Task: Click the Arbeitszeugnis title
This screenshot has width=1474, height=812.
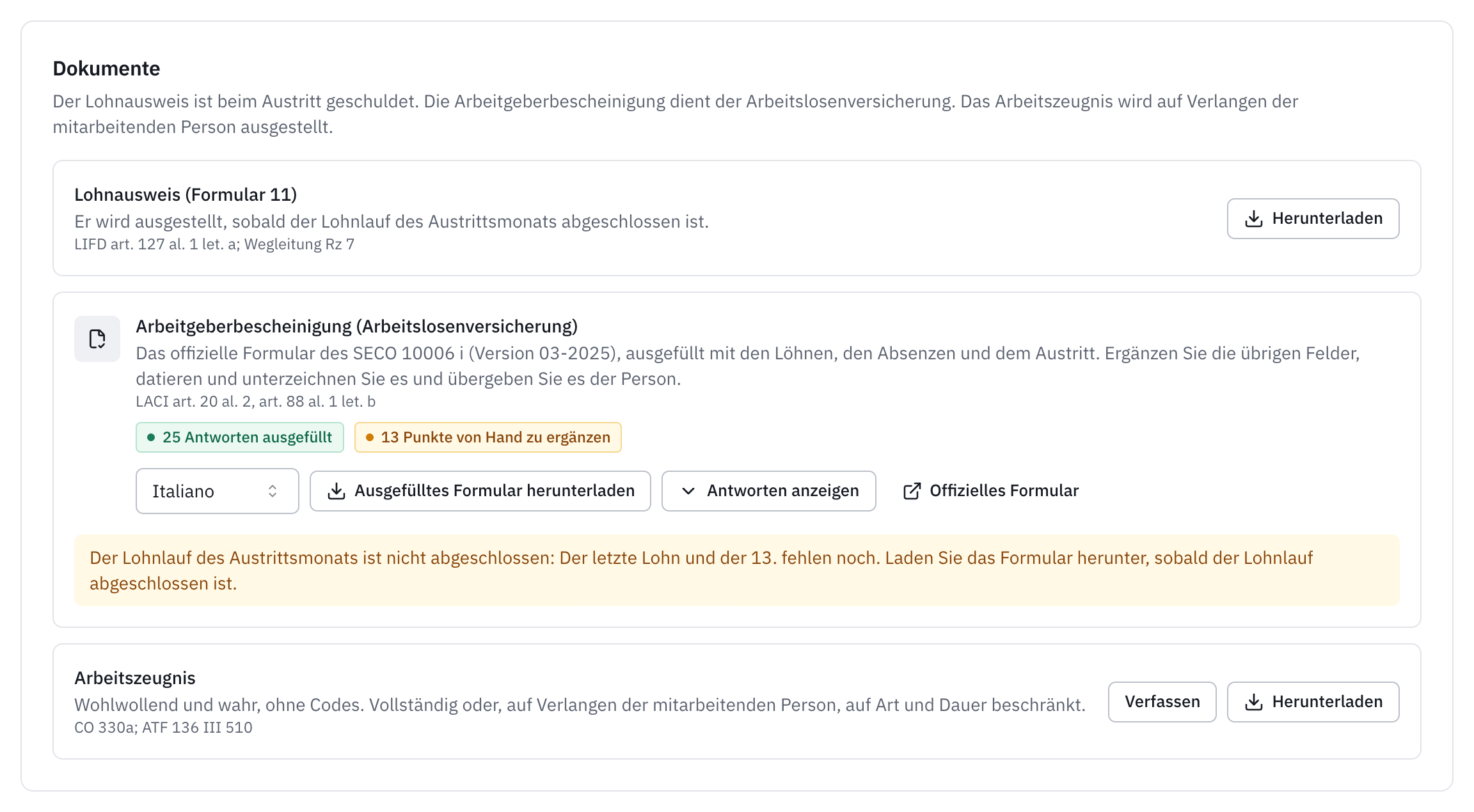Action: [135, 678]
